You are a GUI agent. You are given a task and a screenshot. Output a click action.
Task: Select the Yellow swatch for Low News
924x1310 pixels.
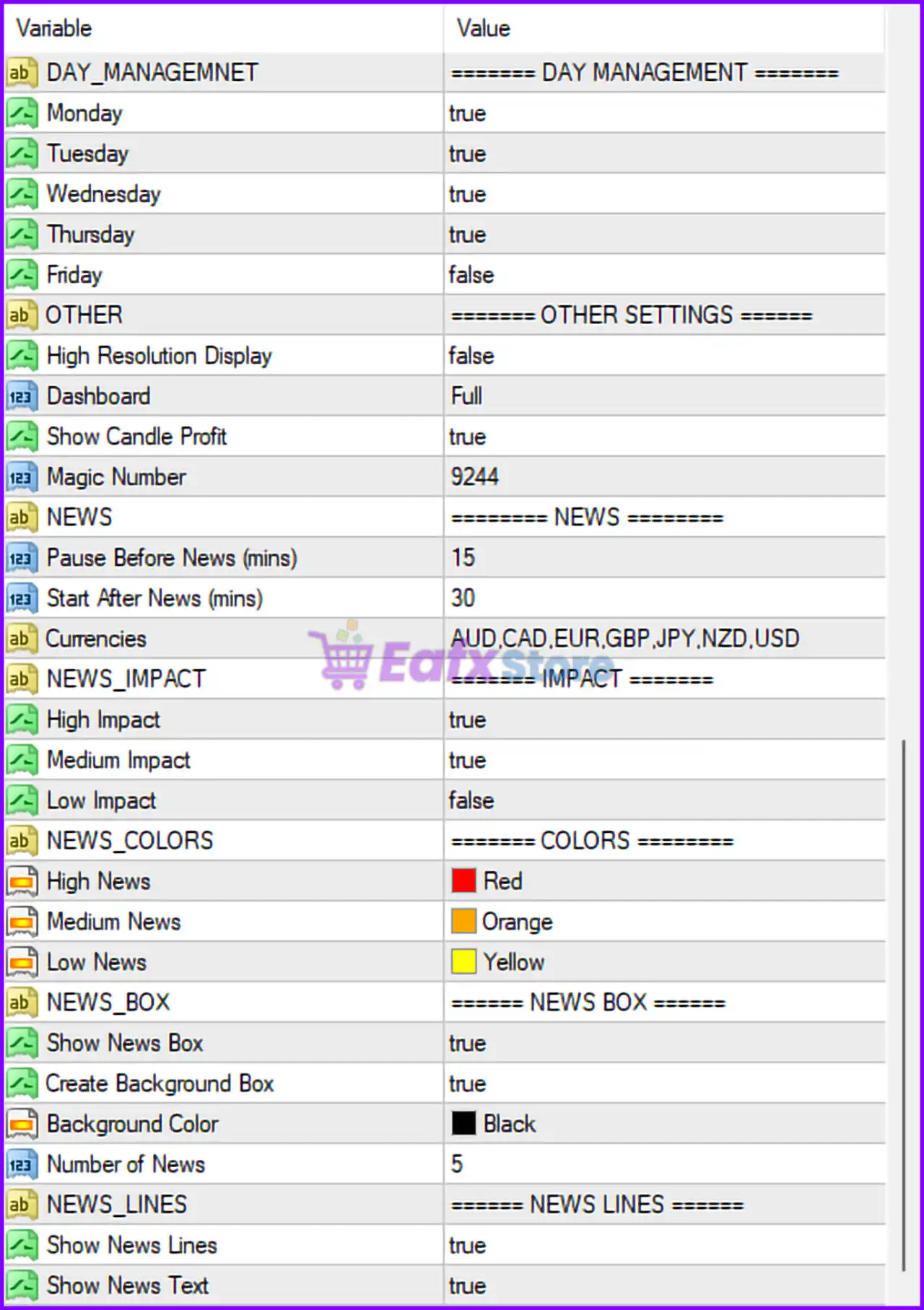coord(463,961)
